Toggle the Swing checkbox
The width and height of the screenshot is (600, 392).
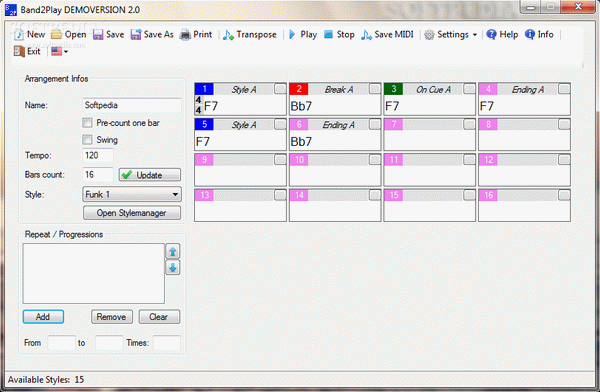coord(87,139)
